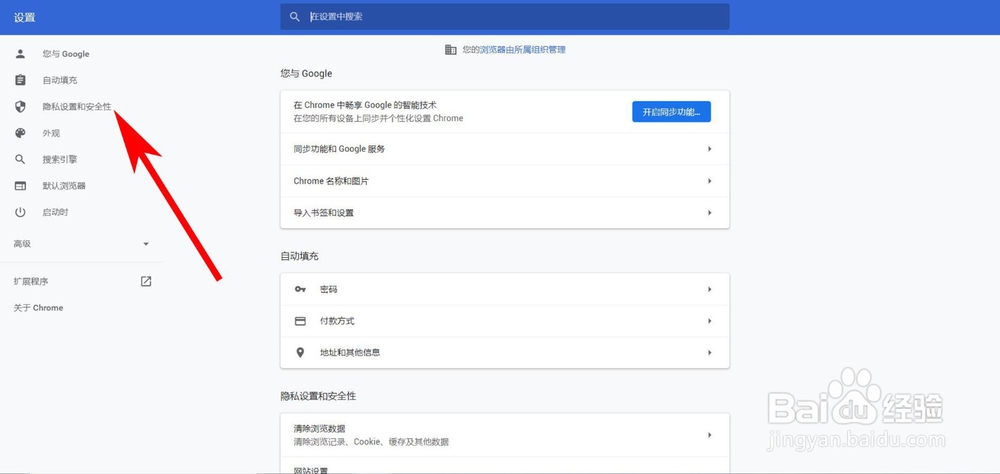Click the search magnifier icon in settings bar
The image size is (1000, 474).
[x=295, y=17]
